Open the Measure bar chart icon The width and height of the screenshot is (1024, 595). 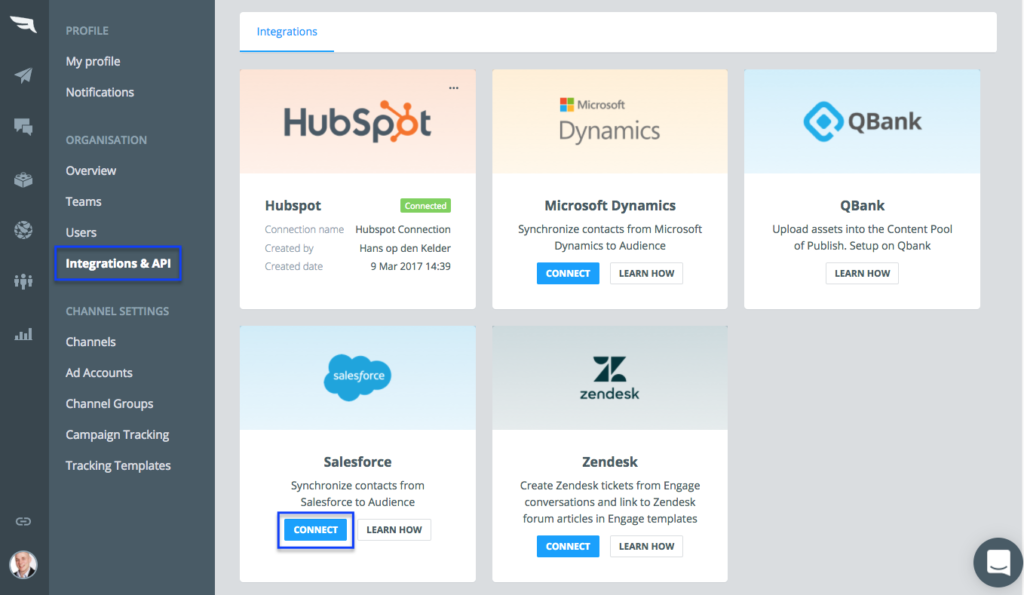[24, 334]
